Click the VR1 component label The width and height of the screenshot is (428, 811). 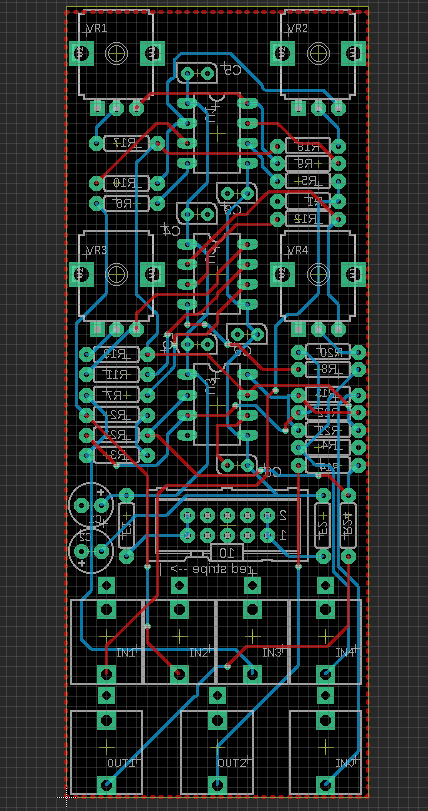pyautogui.click(x=97, y=28)
